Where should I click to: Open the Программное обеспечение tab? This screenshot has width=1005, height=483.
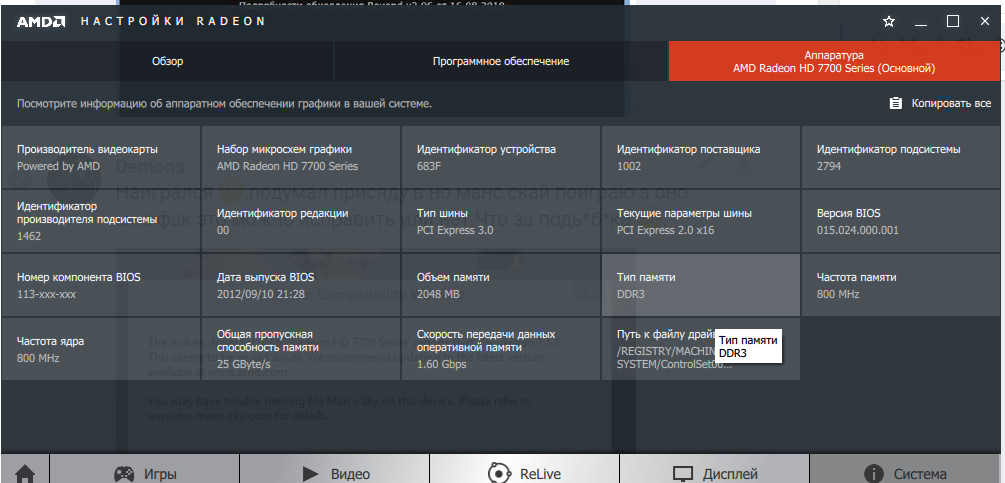[x=501, y=61]
